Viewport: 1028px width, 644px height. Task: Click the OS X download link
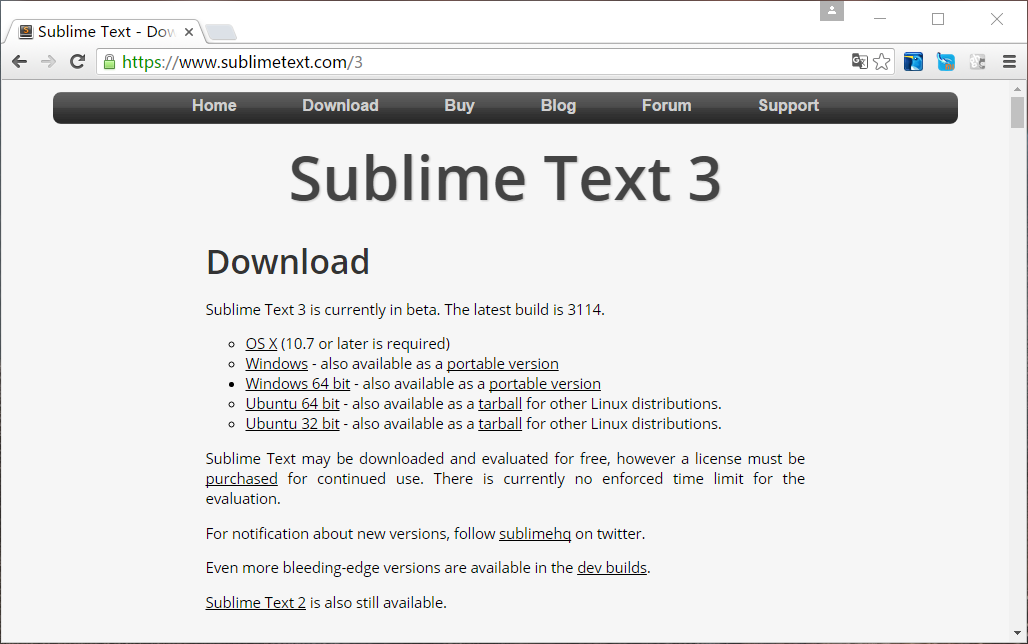[261, 344]
